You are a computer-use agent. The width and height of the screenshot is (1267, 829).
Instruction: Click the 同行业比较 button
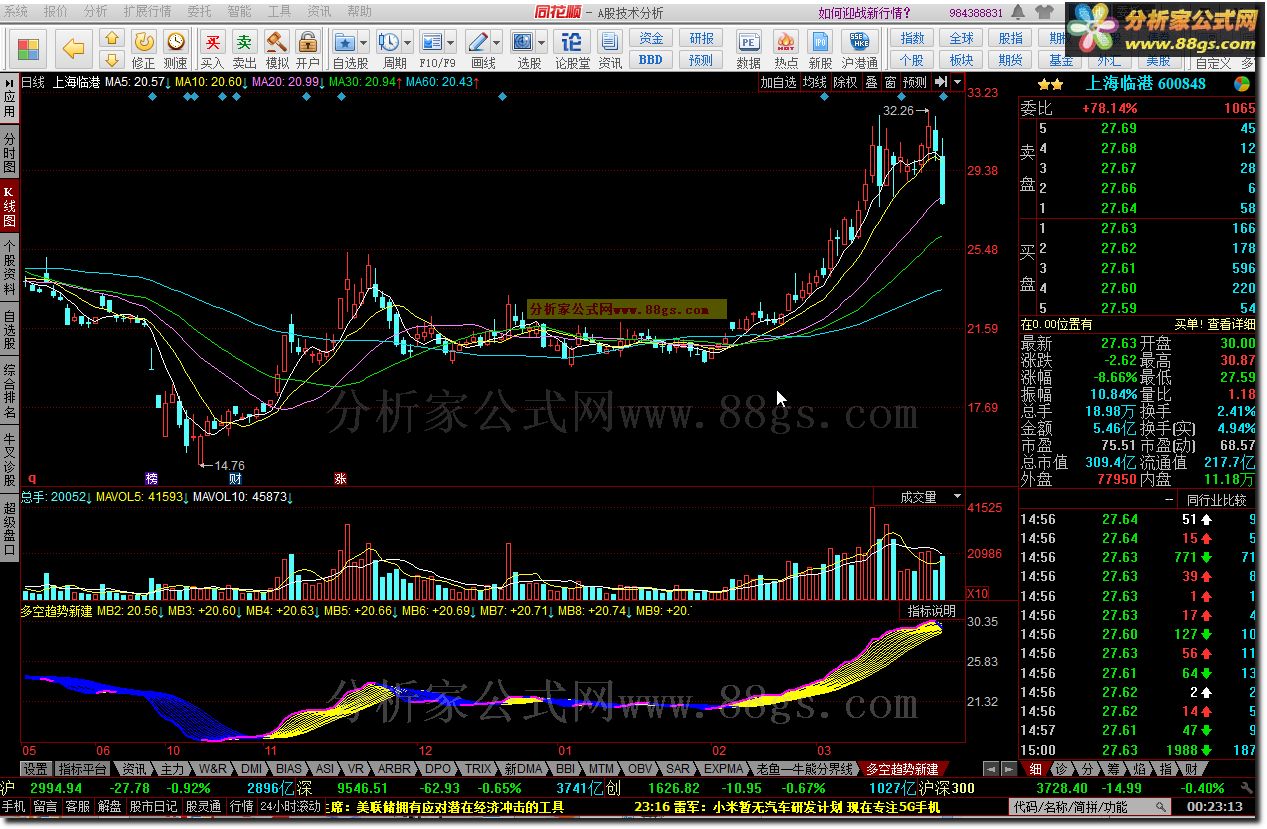coord(1216,500)
